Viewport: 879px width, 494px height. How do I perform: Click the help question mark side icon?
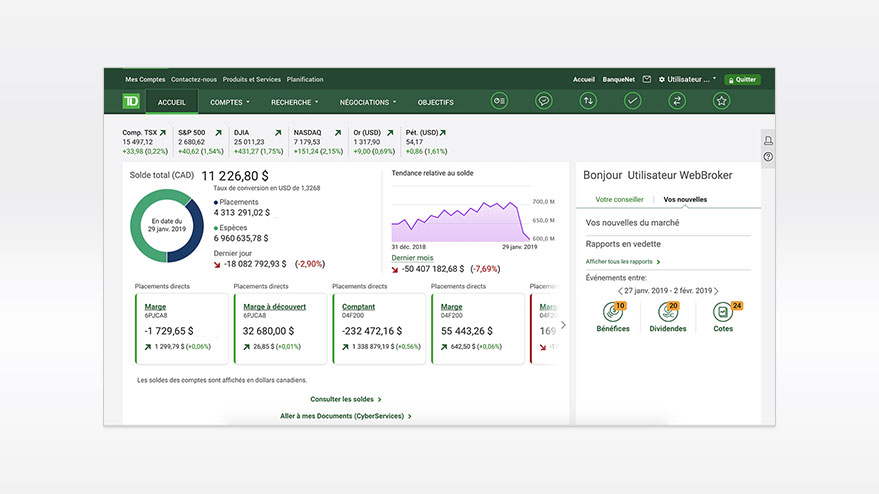click(768, 157)
